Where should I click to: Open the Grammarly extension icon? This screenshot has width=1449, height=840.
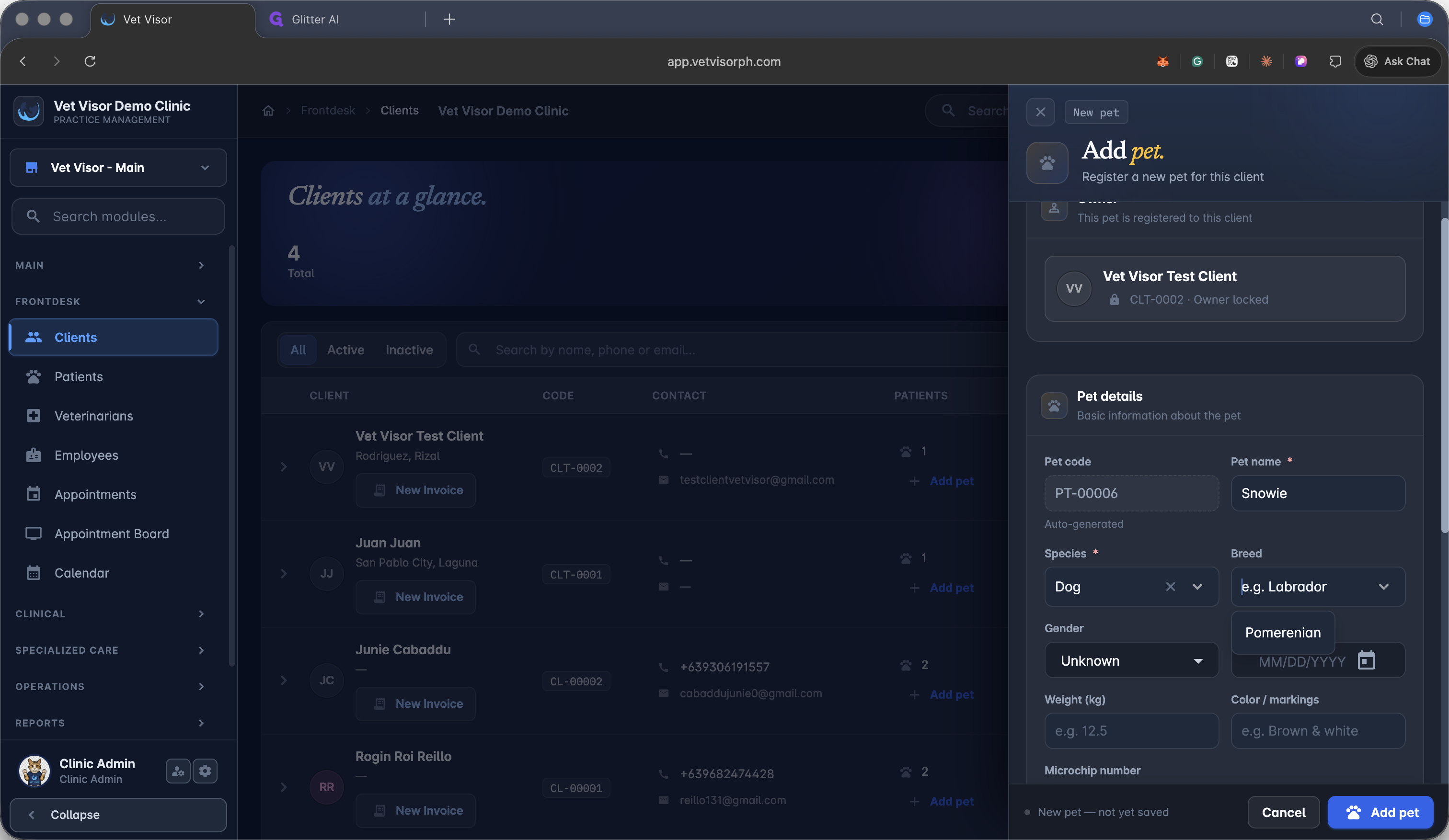(x=1197, y=61)
